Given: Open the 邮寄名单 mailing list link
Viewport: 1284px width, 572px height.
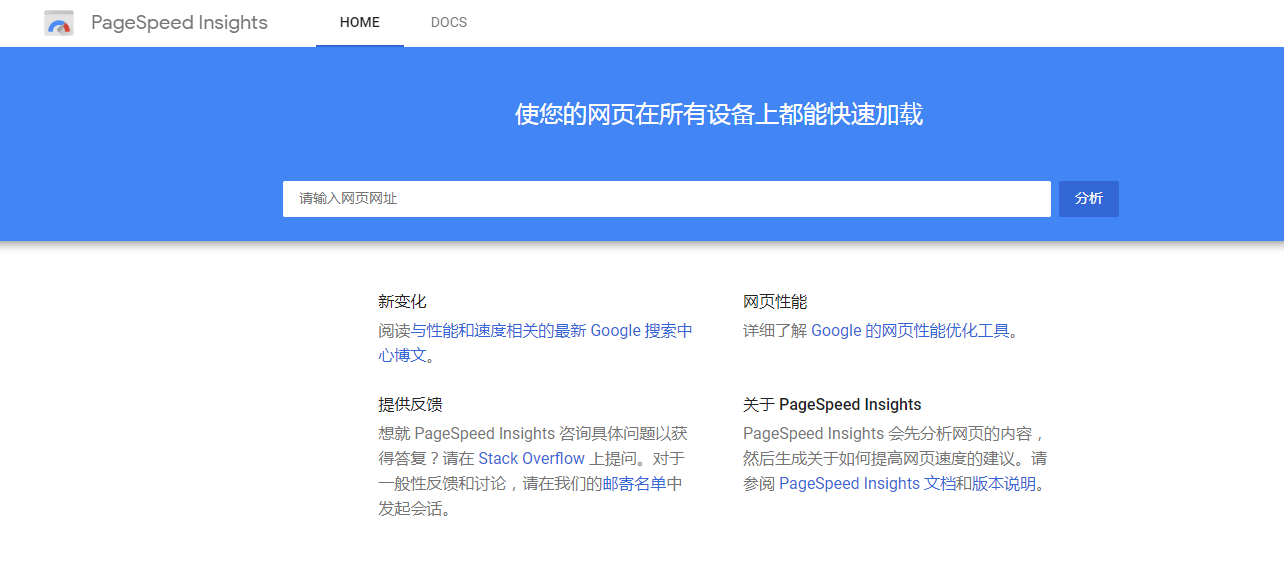Looking at the screenshot, I should [634, 484].
